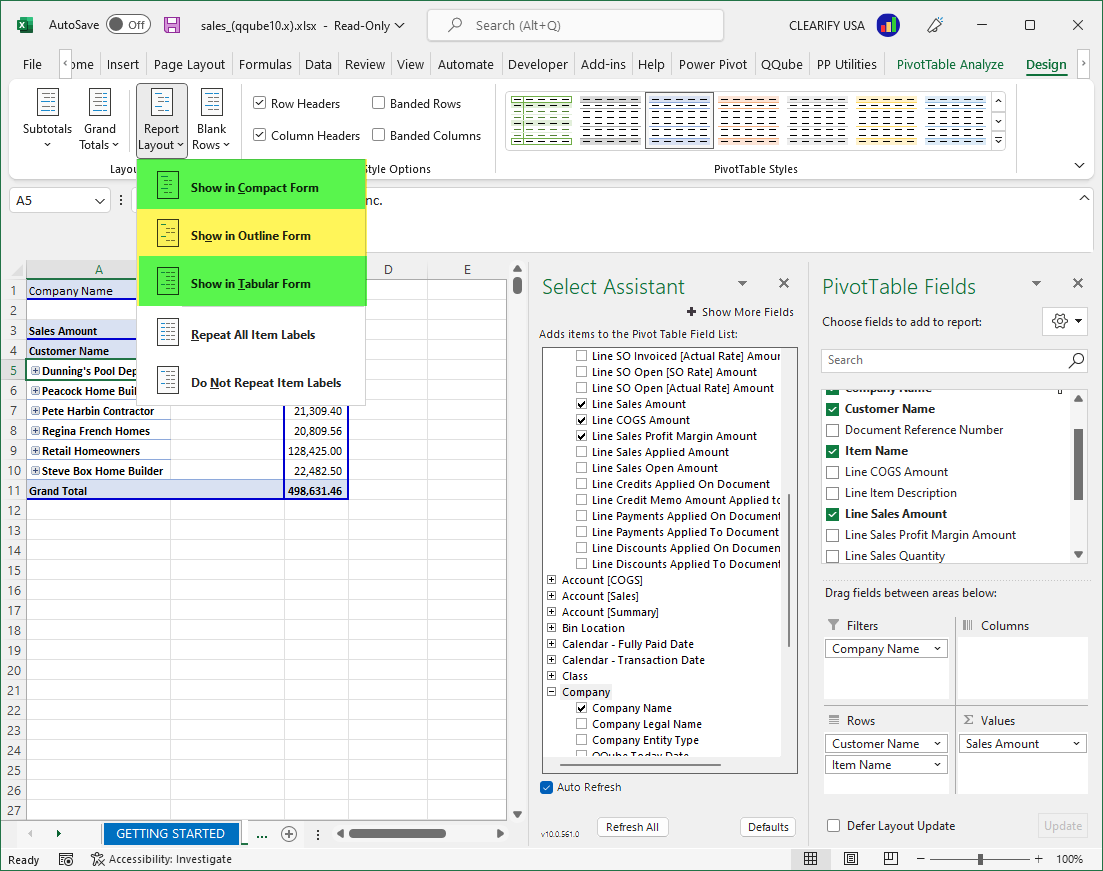The height and width of the screenshot is (871, 1103).
Task: Check Line Item Description field
Action: pyautogui.click(x=833, y=493)
